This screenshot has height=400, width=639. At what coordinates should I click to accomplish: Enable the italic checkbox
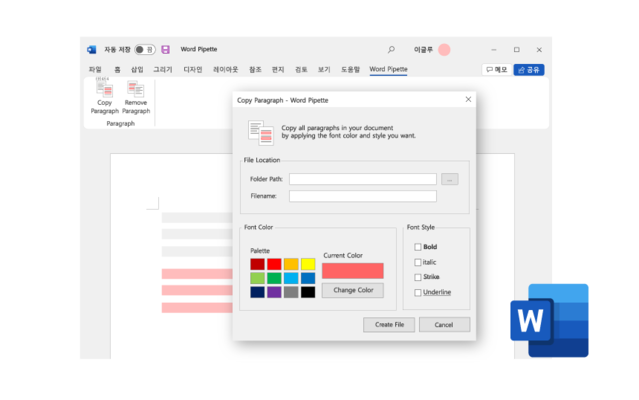point(418,262)
